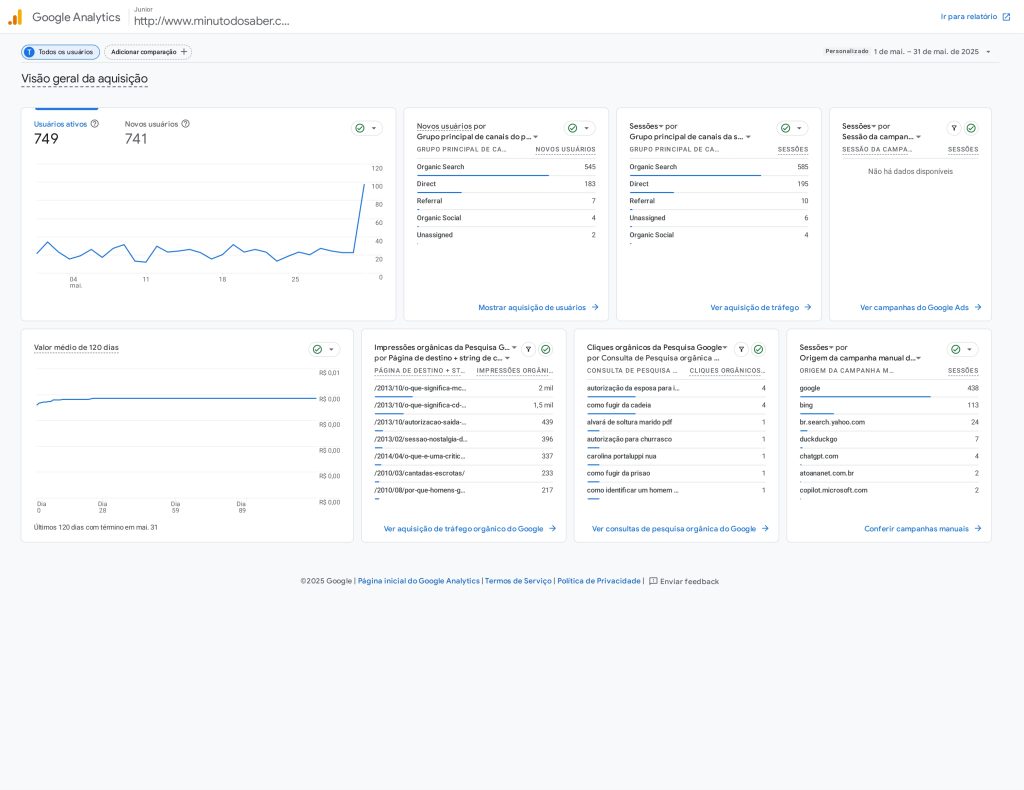
Task: Click help icon beside Usuários ativos
Action: click(x=95, y=124)
